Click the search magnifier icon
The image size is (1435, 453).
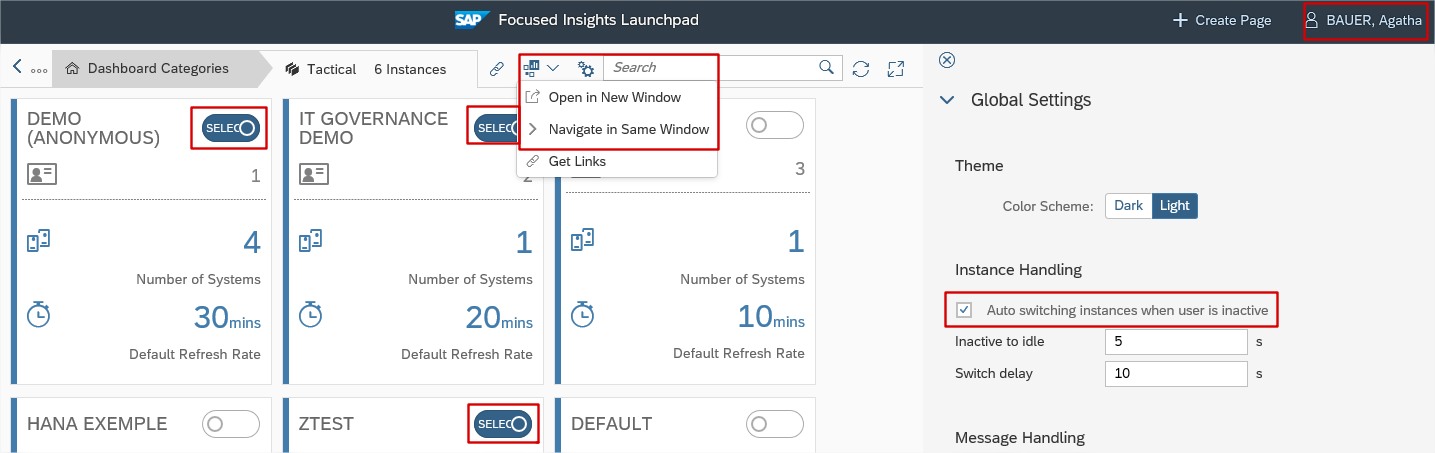point(826,67)
